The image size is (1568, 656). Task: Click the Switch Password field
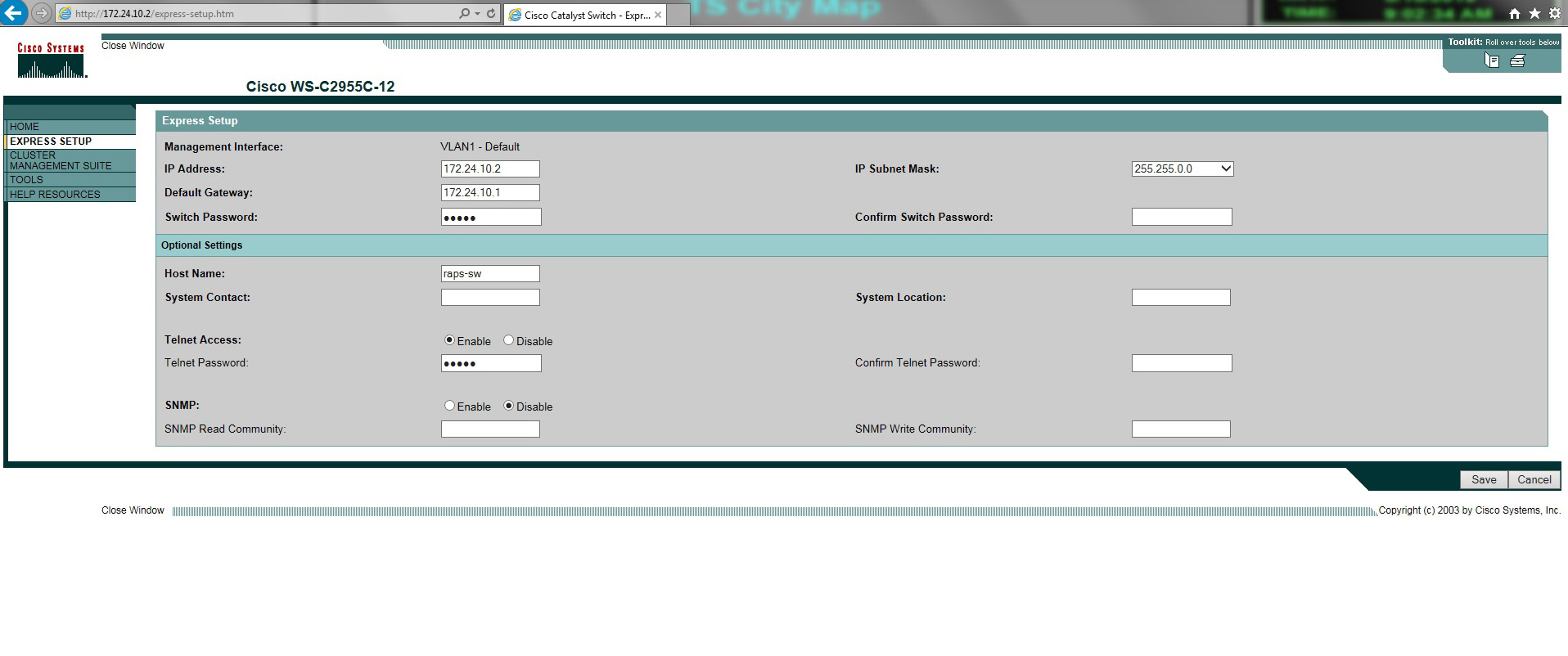click(x=491, y=217)
